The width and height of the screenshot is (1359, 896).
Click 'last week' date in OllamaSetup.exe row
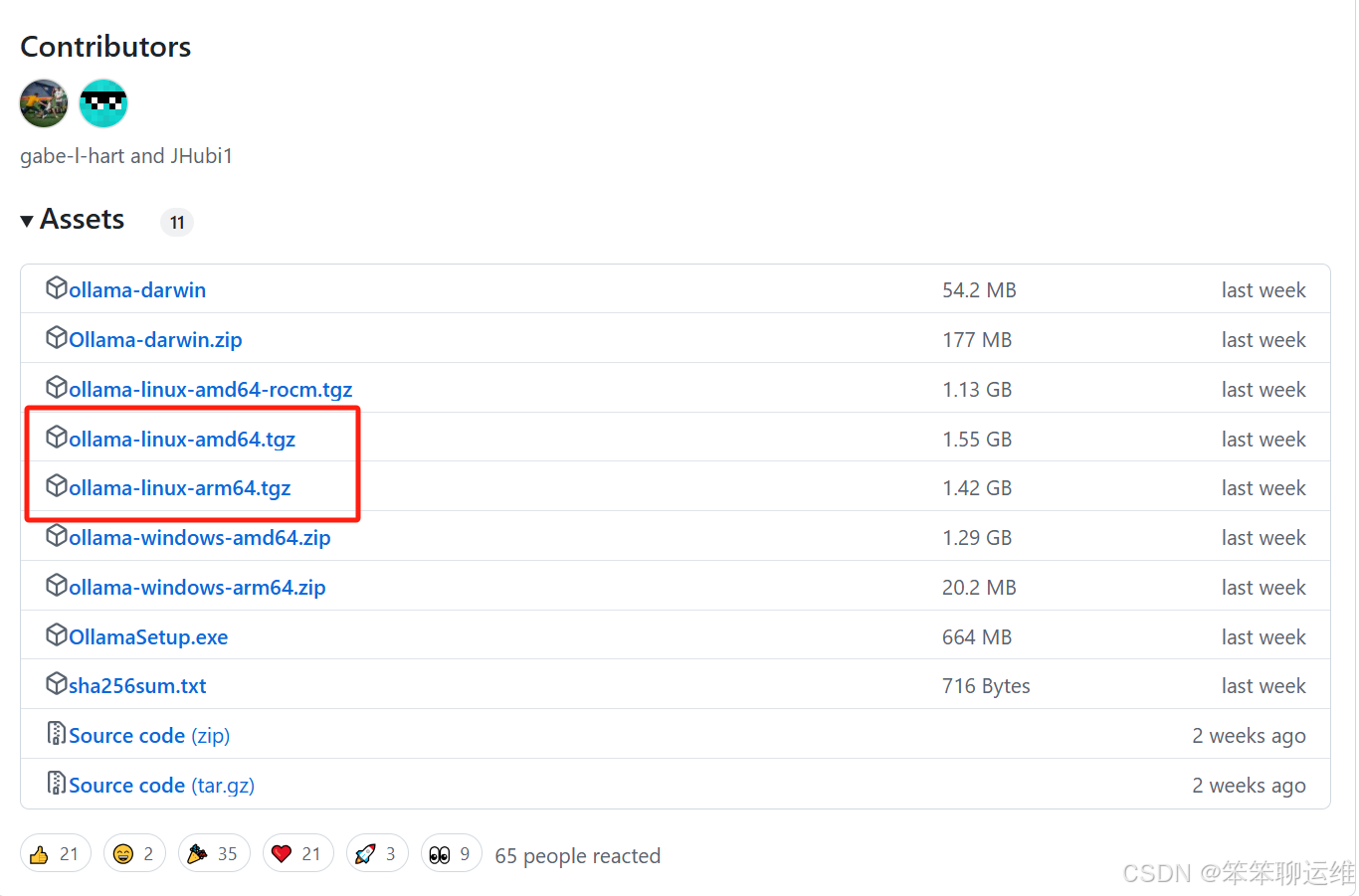pyautogui.click(x=1263, y=637)
